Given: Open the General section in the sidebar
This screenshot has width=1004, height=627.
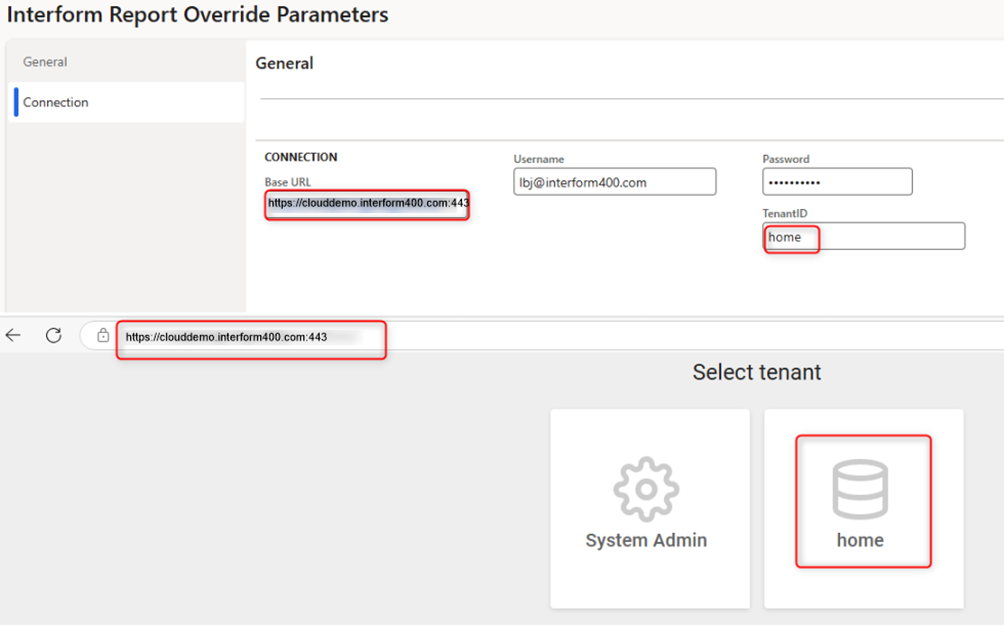Looking at the screenshot, I should tap(45, 62).
